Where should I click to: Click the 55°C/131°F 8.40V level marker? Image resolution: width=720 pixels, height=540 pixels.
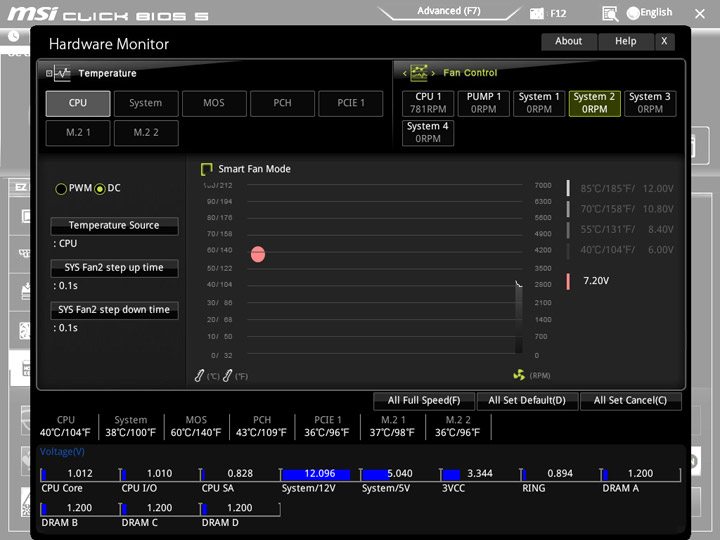click(568, 230)
